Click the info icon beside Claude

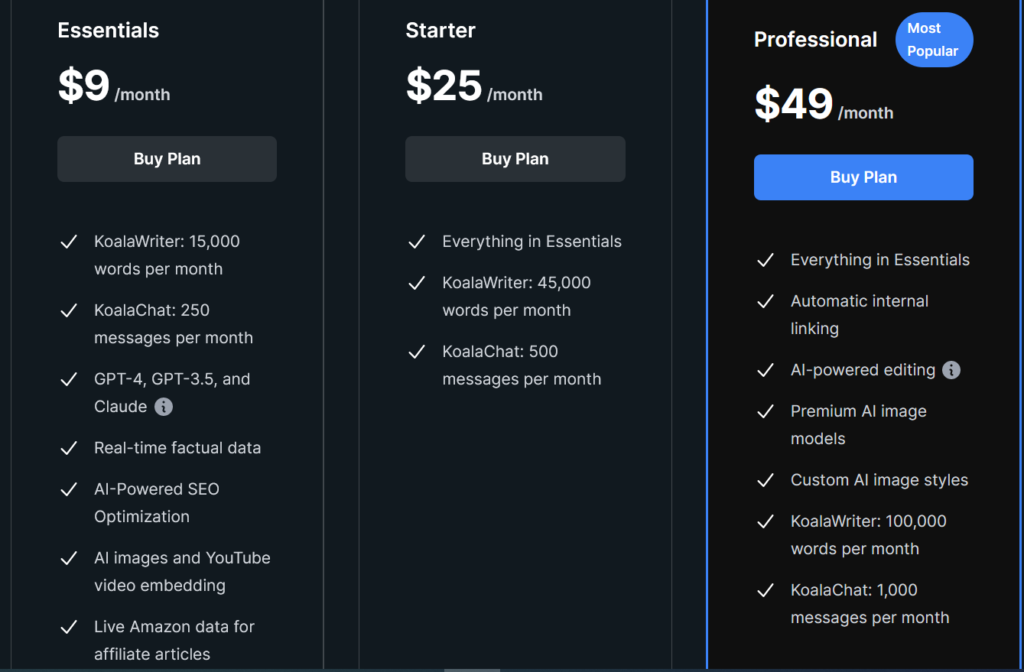click(x=163, y=407)
